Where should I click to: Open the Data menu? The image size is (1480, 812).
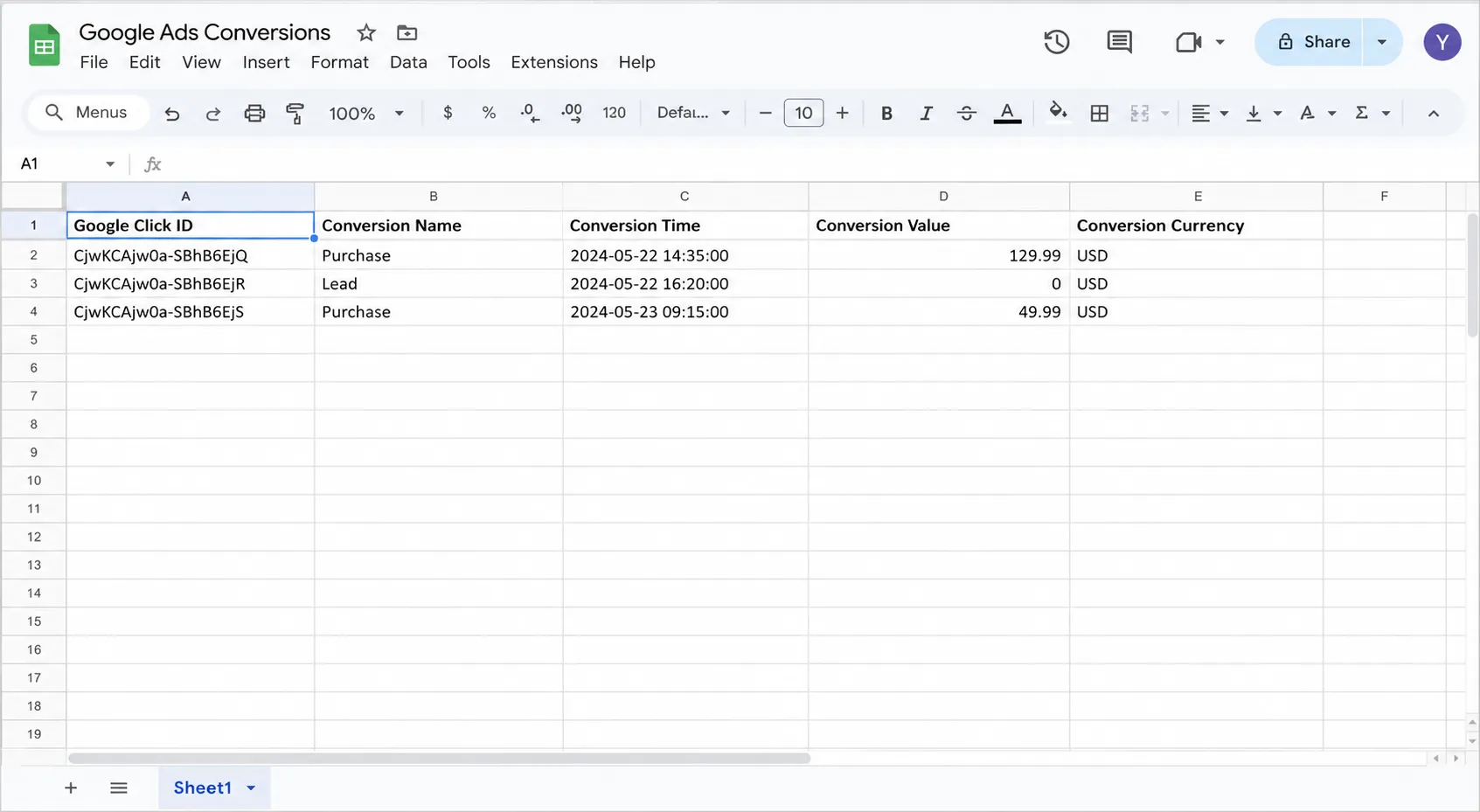coord(408,62)
